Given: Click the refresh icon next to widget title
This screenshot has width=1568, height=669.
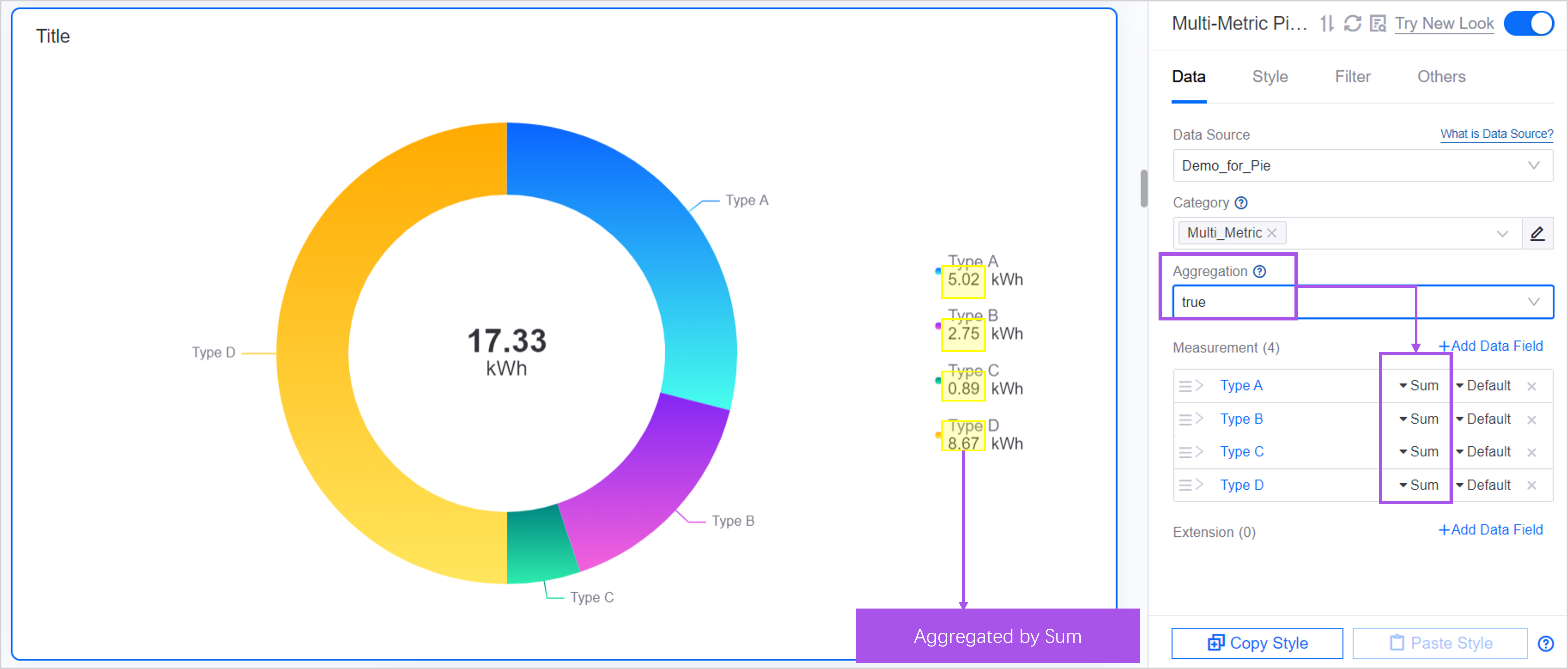Looking at the screenshot, I should tap(1352, 24).
